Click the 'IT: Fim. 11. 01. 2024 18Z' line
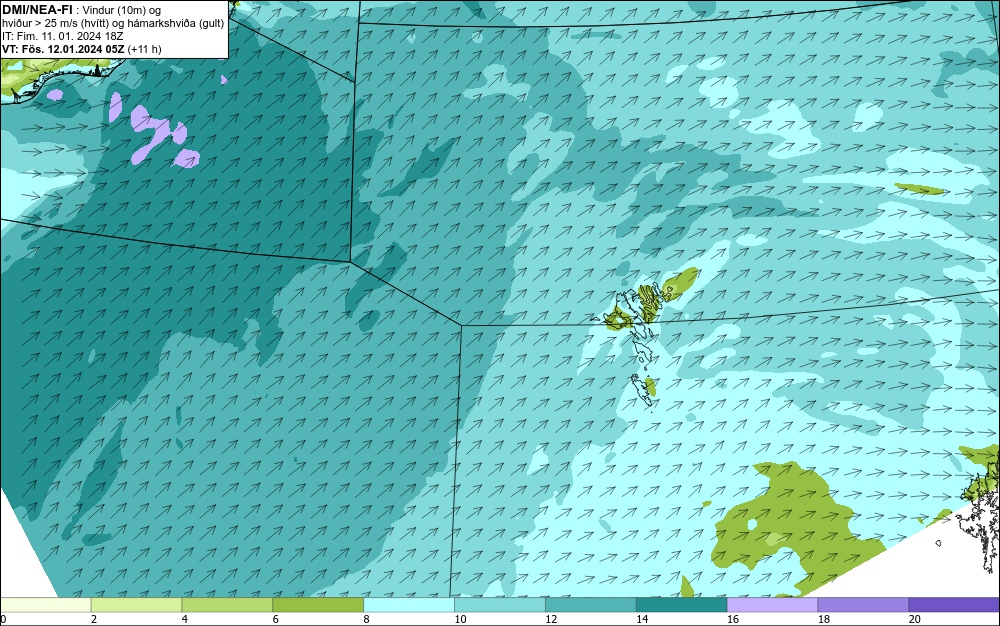The width and height of the screenshot is (1000, 626). [x=62, y=36]
